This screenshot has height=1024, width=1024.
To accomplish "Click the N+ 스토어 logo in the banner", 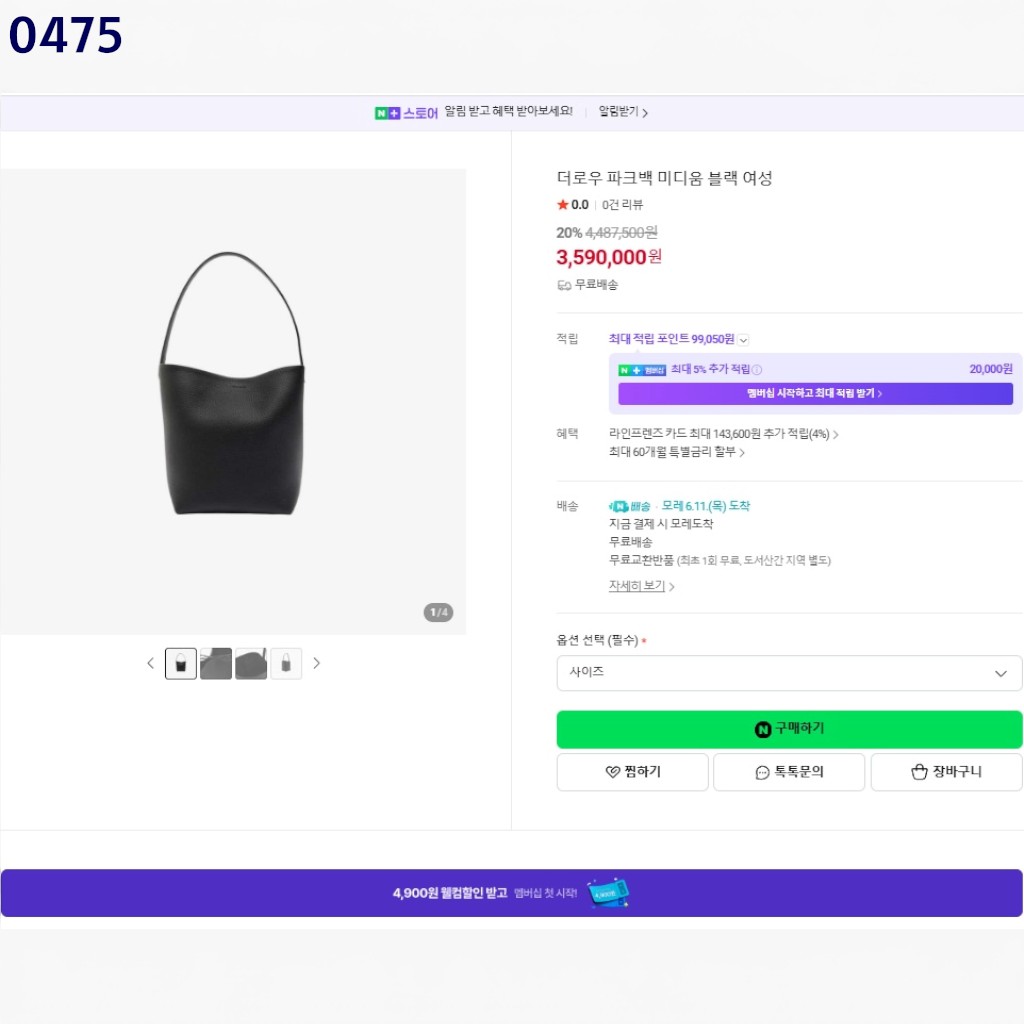I will [x=406, y=113].
